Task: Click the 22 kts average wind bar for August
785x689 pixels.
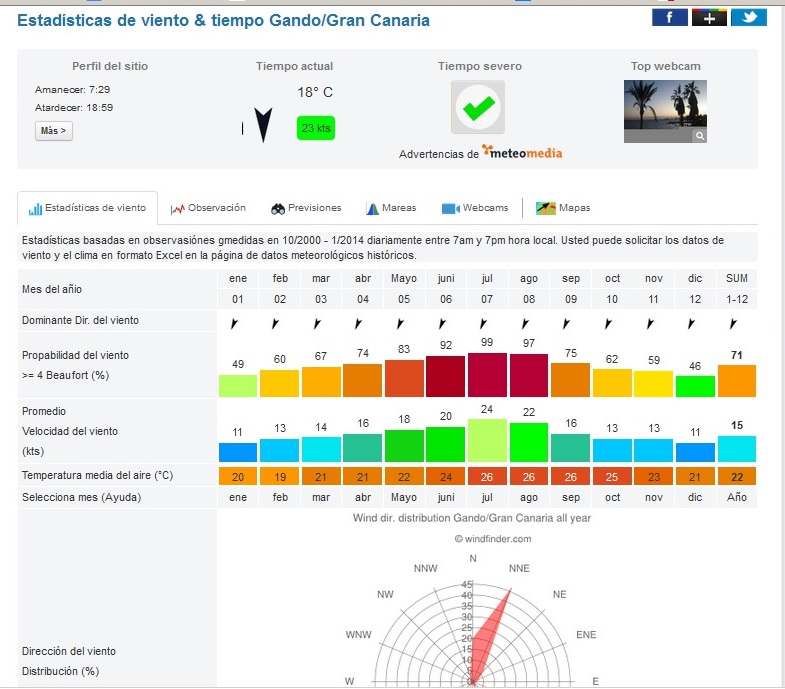Action: (529, 442)
